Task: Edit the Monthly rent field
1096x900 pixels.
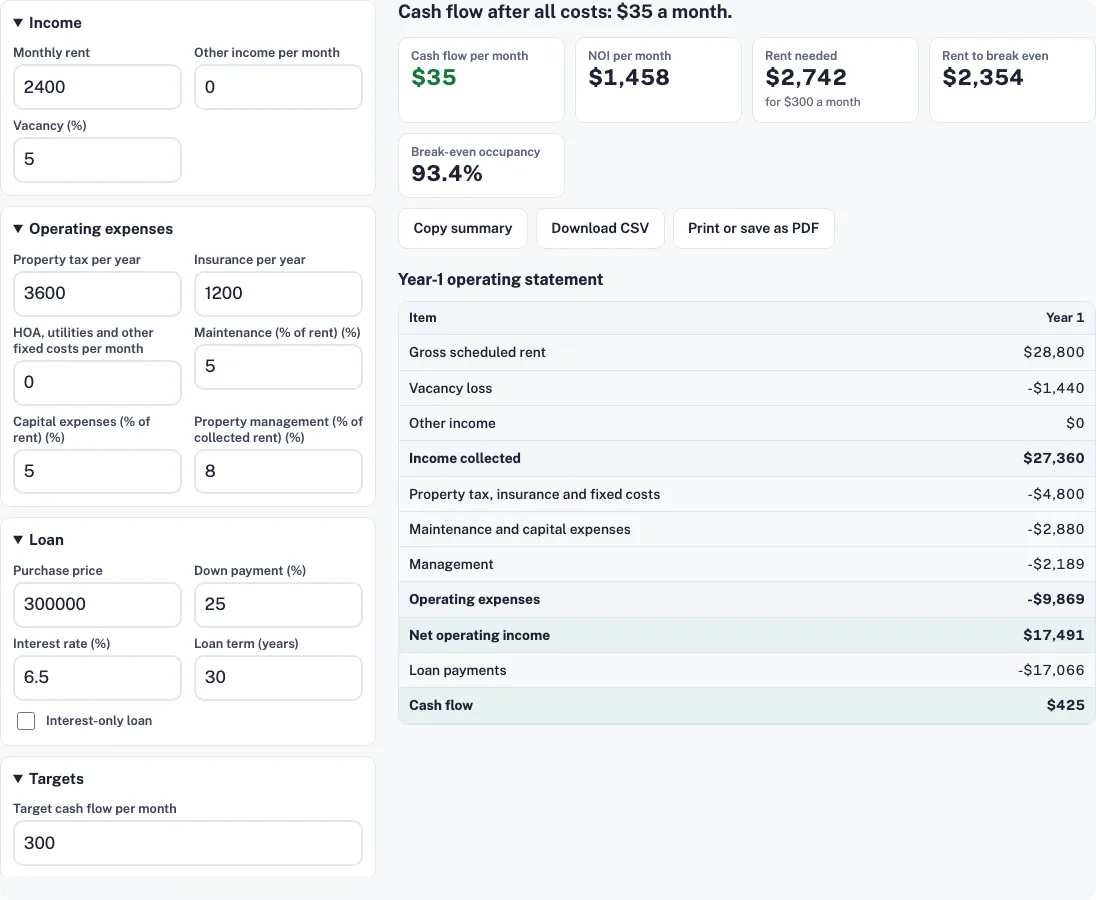Action: [x=97, y=87]
